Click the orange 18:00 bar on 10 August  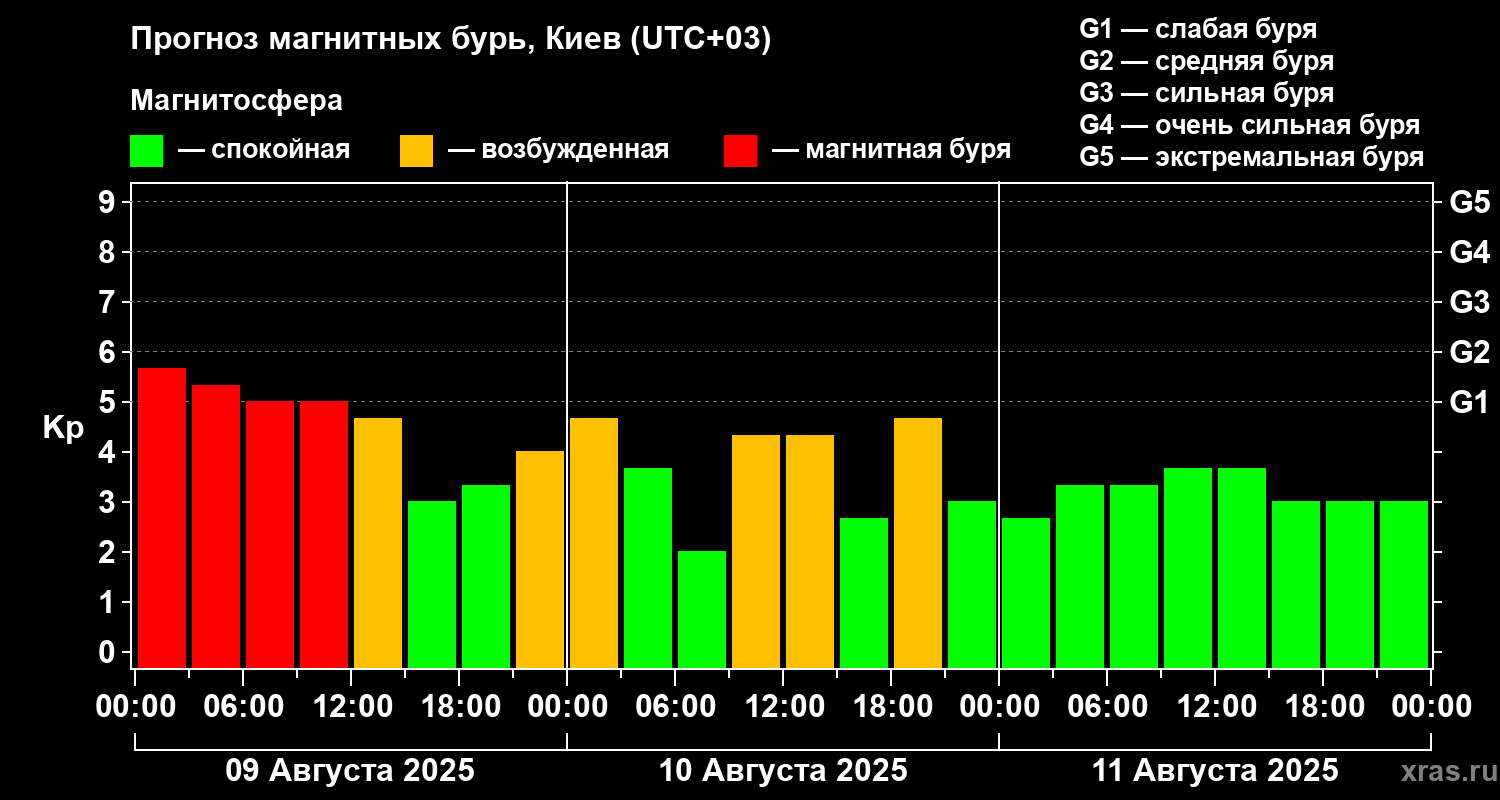click(x=918, y=543)
